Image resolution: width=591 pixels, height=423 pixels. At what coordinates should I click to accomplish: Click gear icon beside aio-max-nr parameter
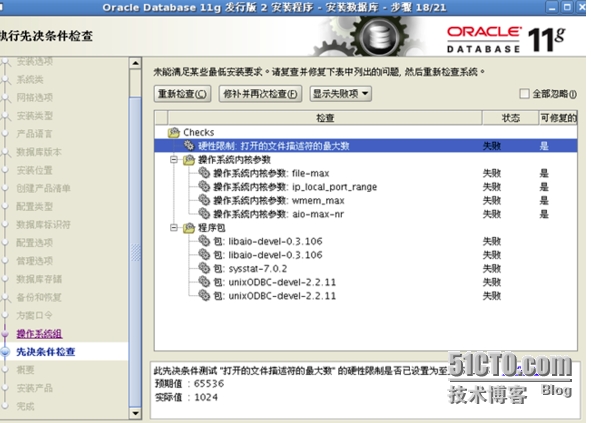click(204, 214)
